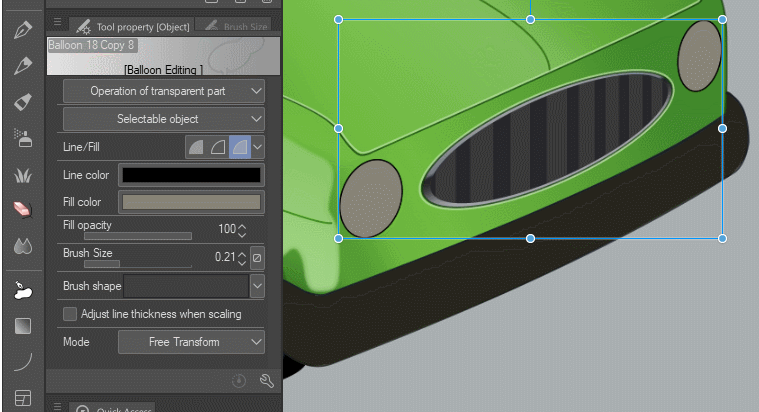Image resolution: width=759 pixels, height=412 pixels.
Task: Open tool property wrench settings
Action: [x=266, y=381]
